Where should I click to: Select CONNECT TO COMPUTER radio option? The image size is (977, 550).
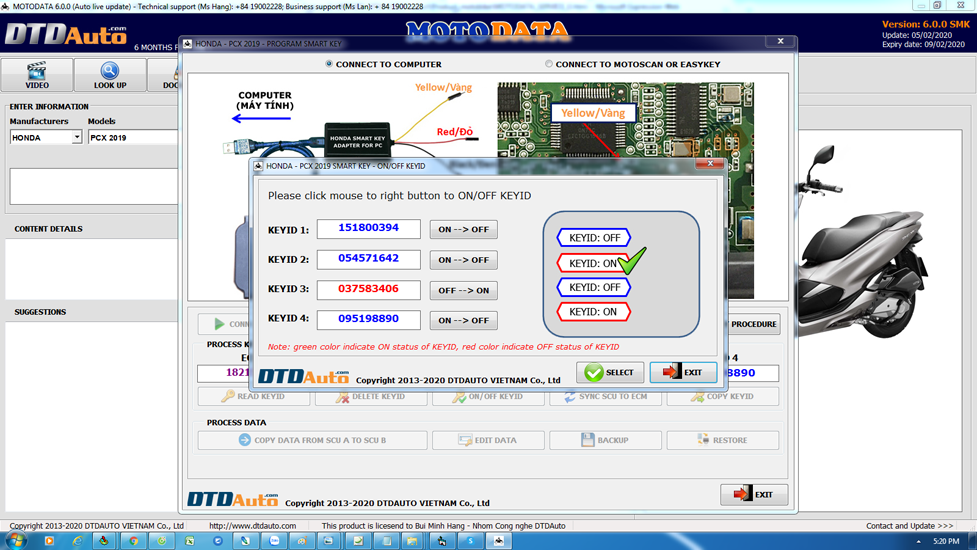329,64
